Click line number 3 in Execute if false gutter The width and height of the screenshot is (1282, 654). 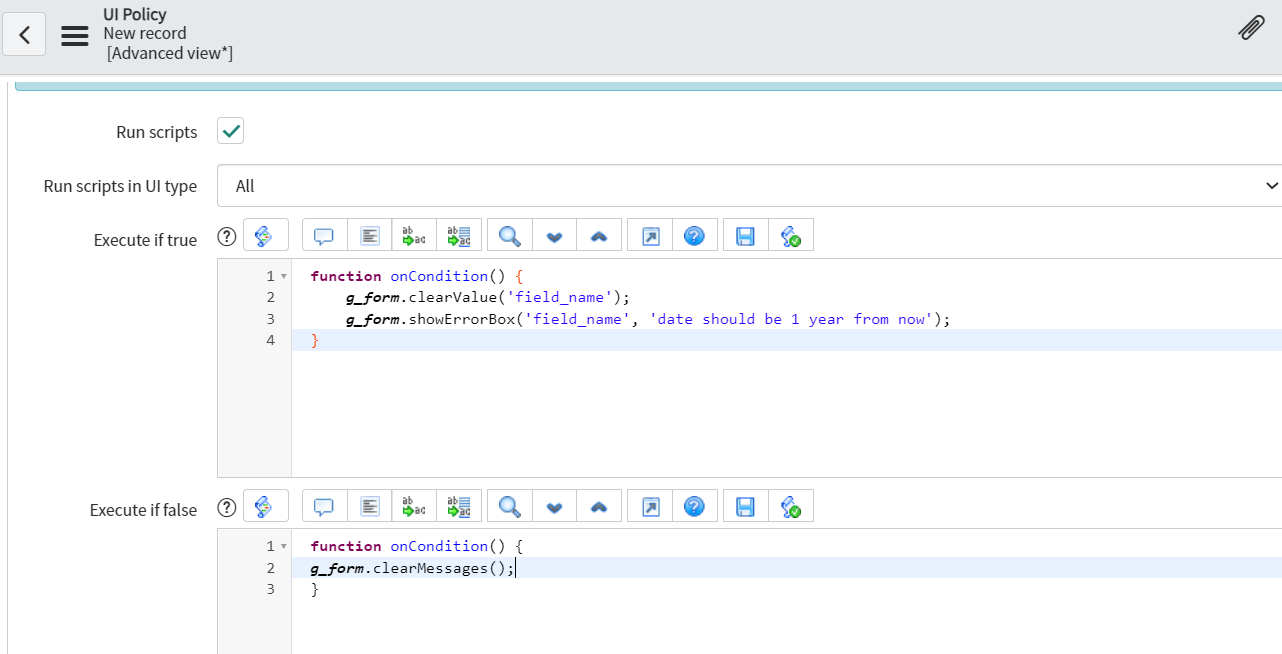[x=270, y=590]
